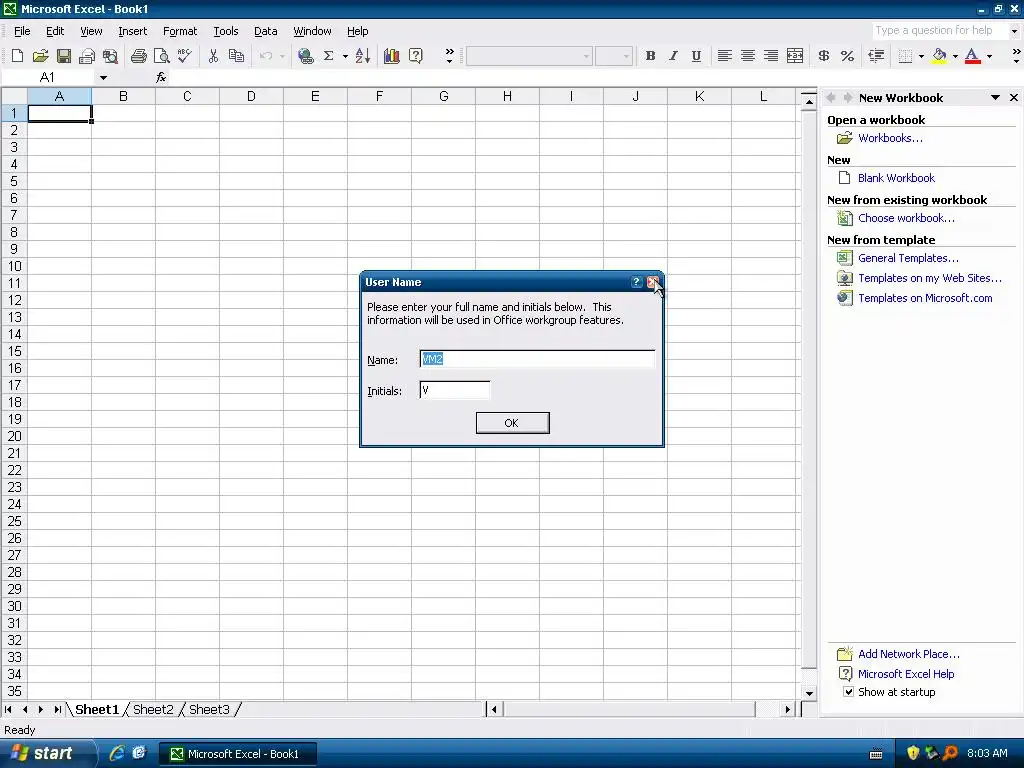Screen dimensions: 1024x768
Task: Open Excel Help question mark toolbar icon
Action: 415,56
